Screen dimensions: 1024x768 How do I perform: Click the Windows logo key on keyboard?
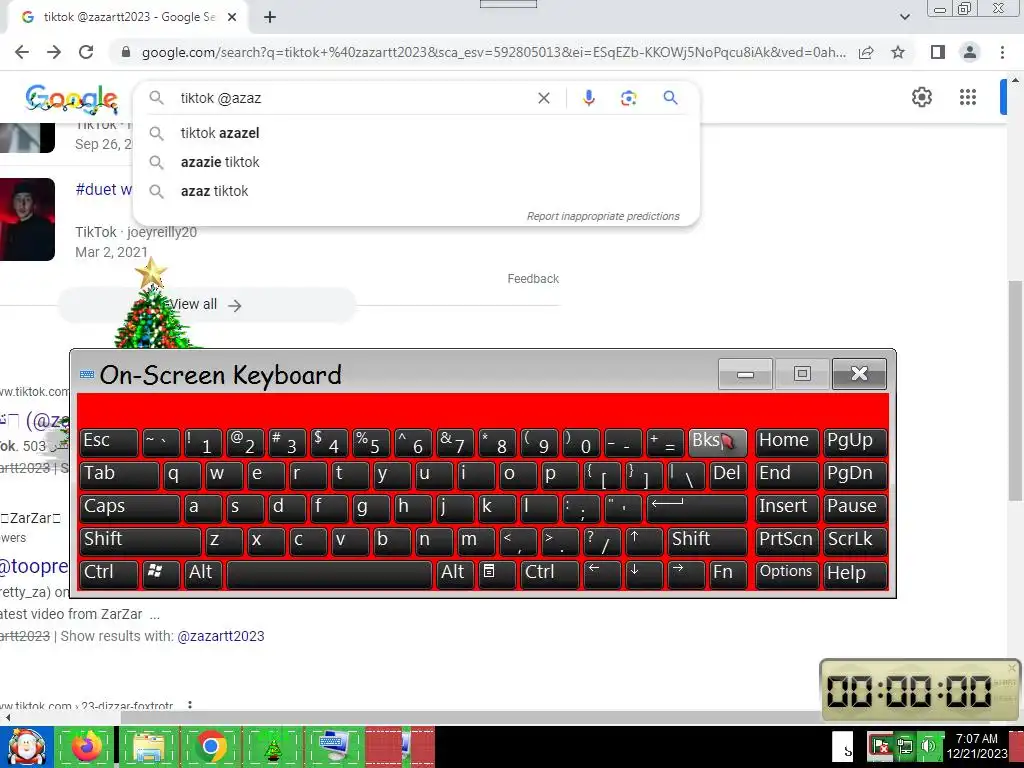(161, 574)
